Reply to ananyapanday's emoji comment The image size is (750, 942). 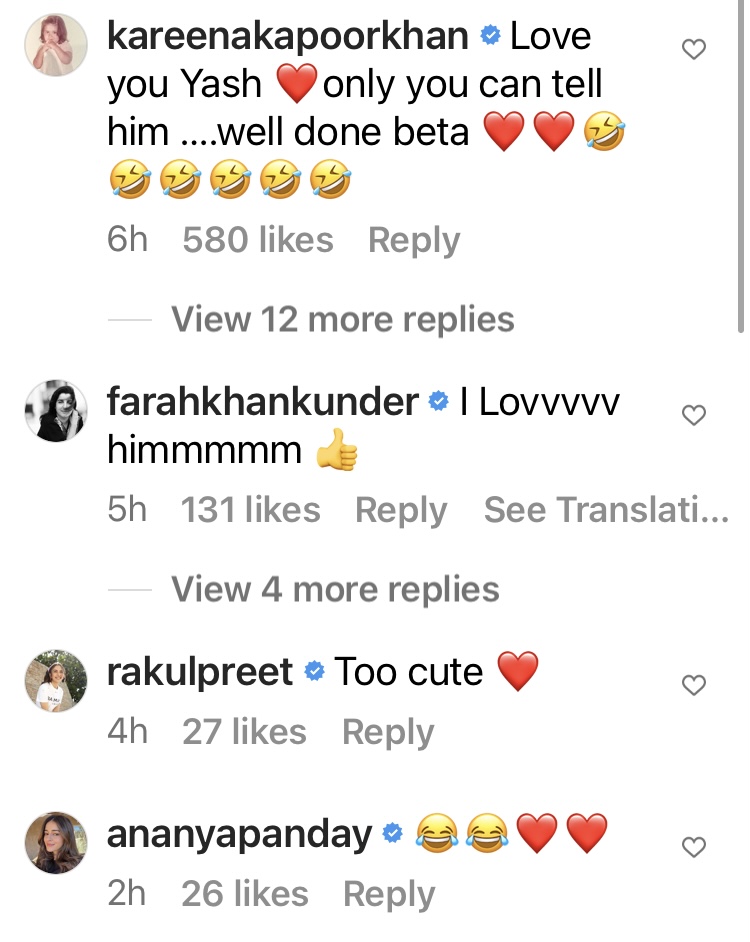pos(389,894)
